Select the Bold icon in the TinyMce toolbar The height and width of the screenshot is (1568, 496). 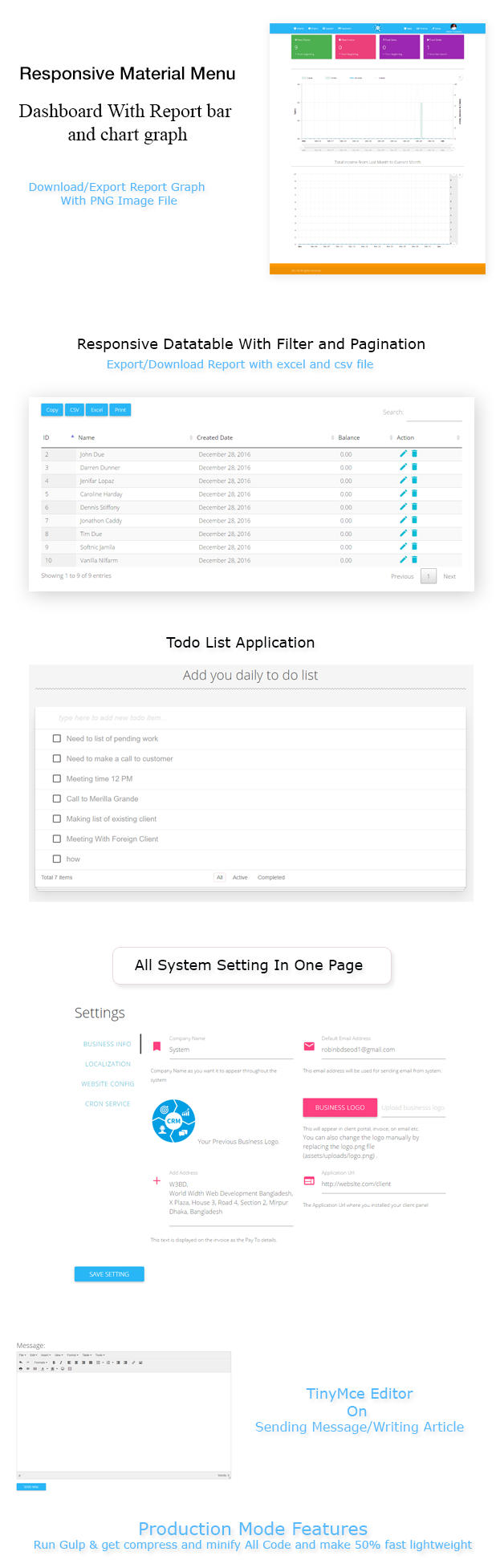(53, 1362)
